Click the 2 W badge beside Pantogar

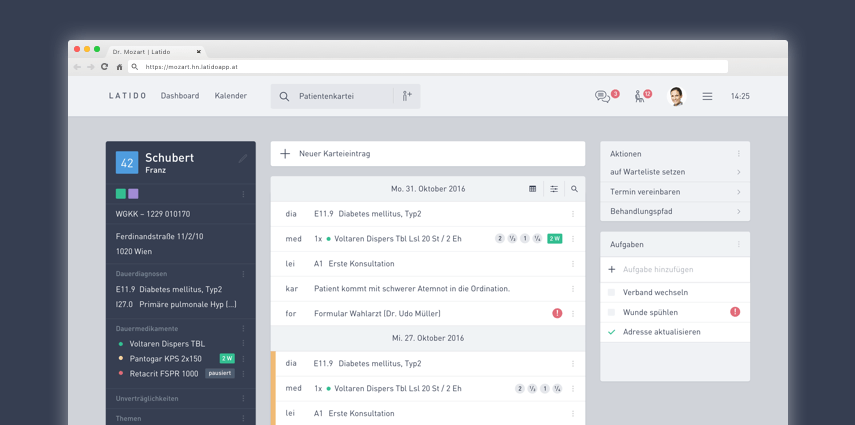pos(227,358)
